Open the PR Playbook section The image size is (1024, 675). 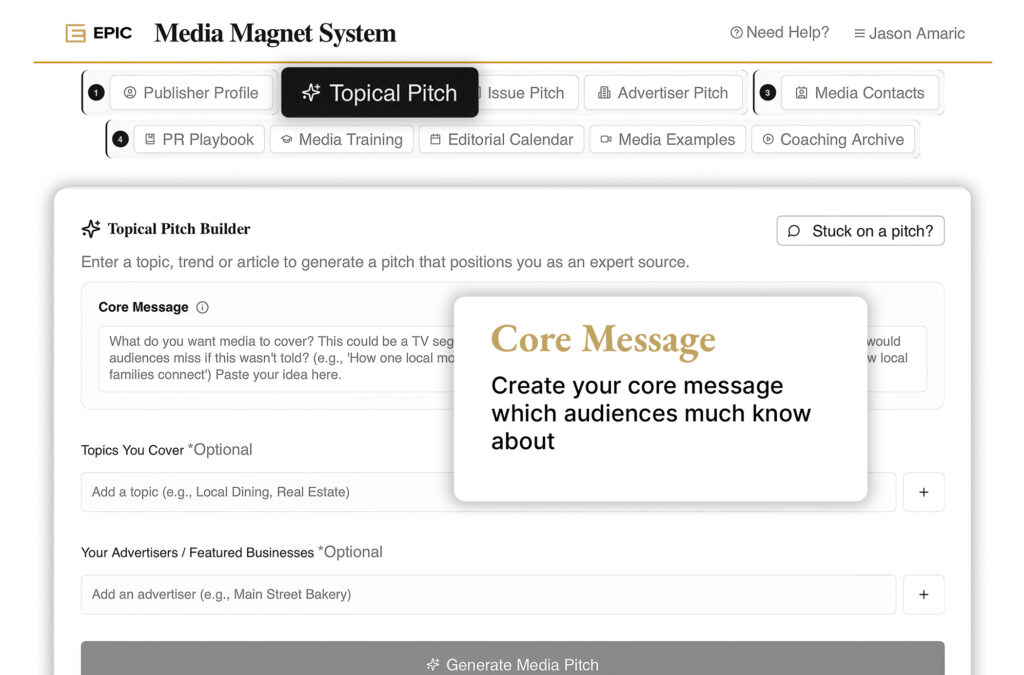[198, 140]
